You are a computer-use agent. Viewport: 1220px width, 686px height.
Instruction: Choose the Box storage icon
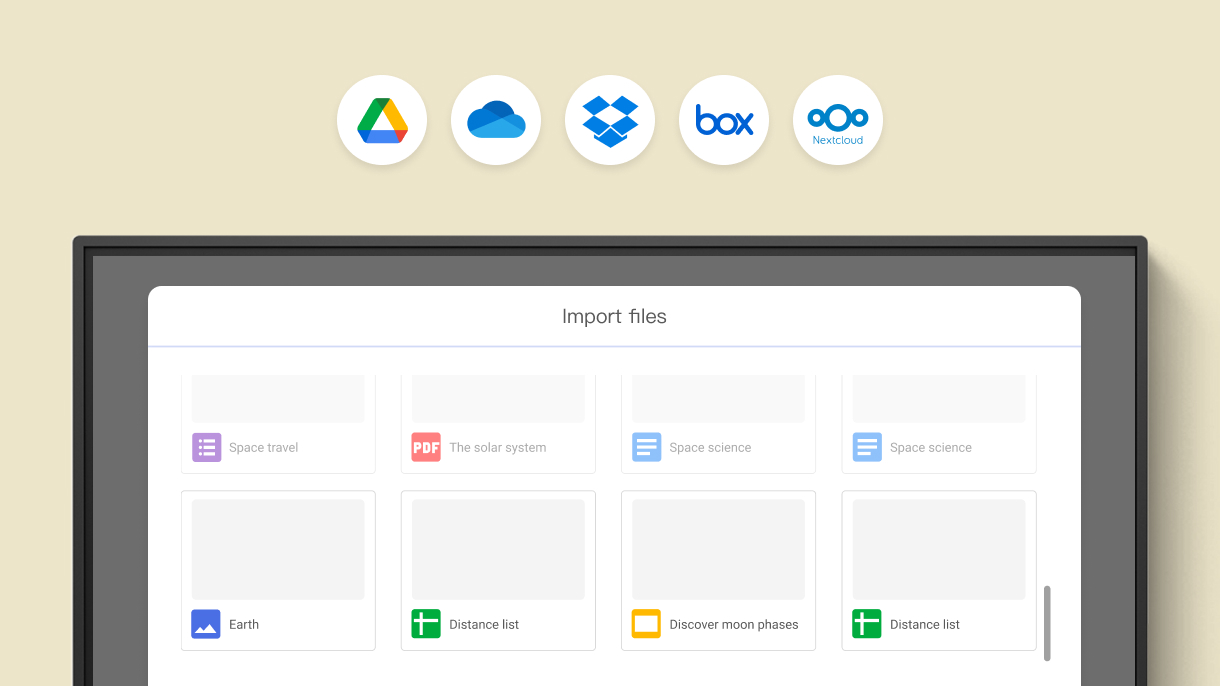click(x=724, y=119)
